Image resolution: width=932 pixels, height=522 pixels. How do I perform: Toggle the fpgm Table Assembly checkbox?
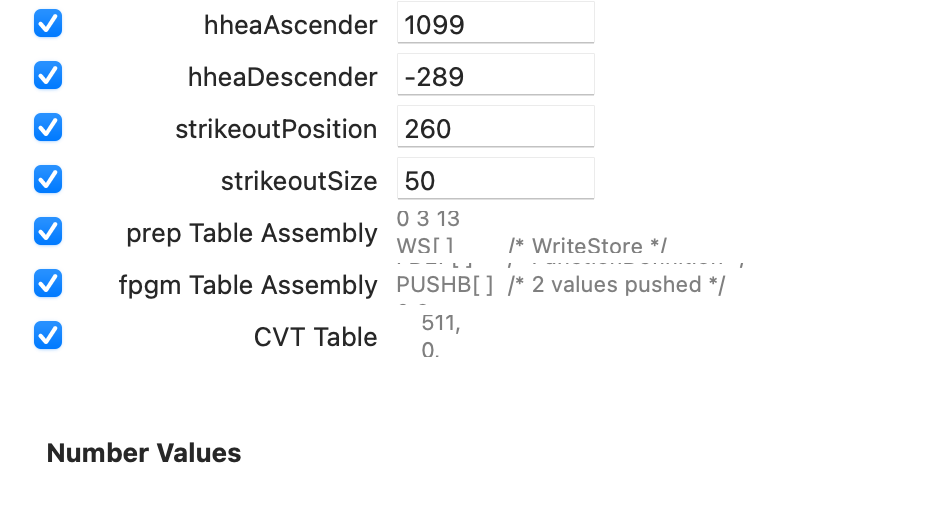[48, 283]
